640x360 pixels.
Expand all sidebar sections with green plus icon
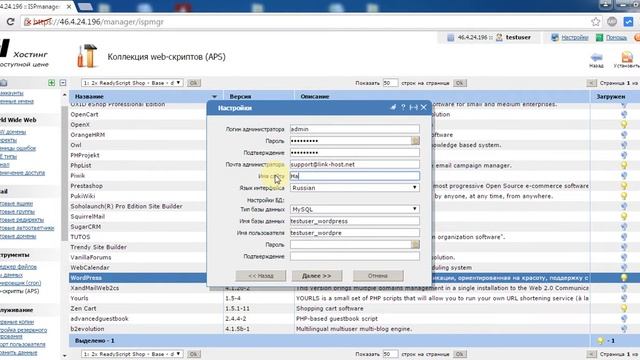51,83
